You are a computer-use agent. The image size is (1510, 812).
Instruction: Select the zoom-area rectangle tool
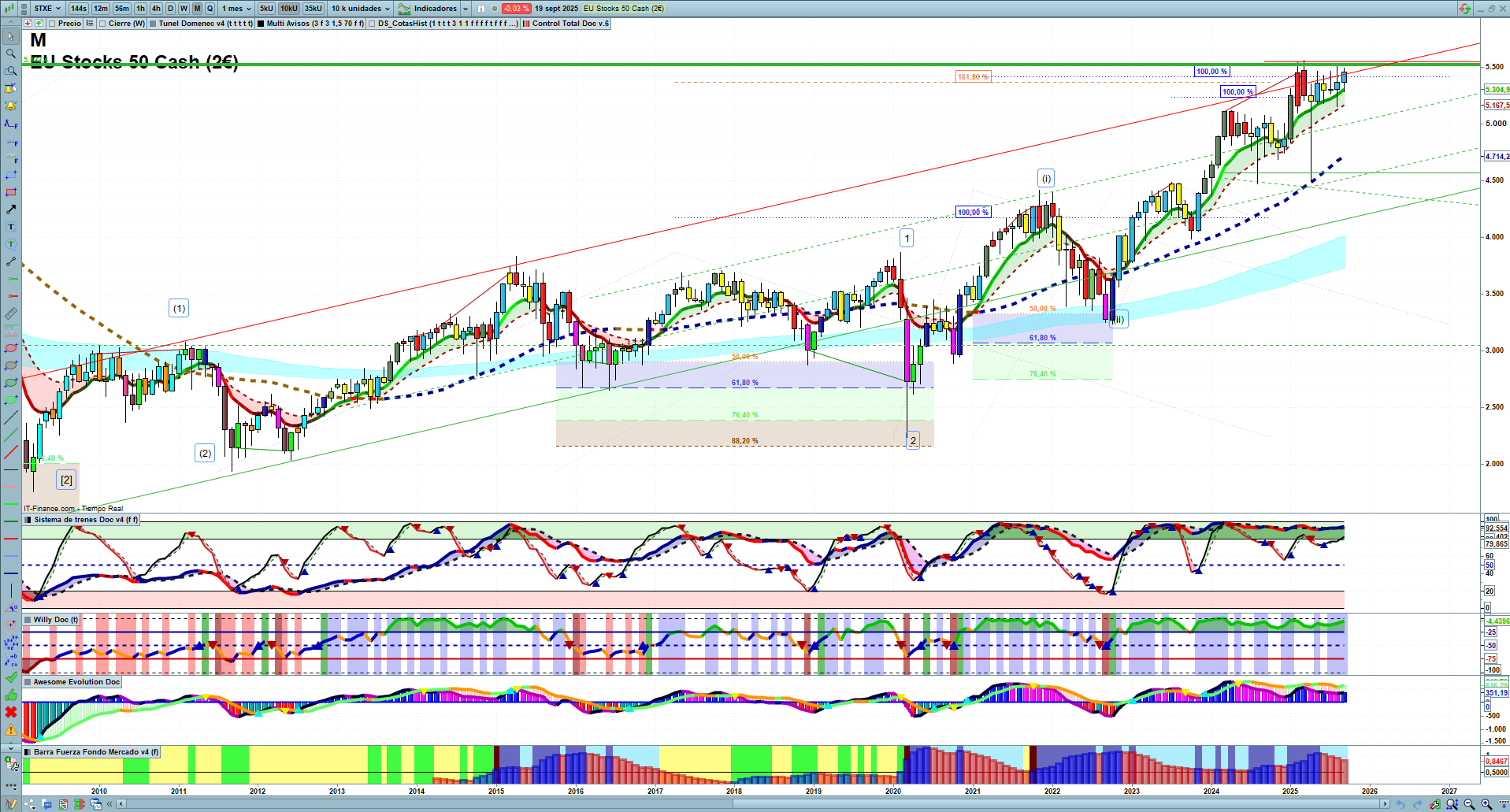pyautogui.click(x=11, y=71)
